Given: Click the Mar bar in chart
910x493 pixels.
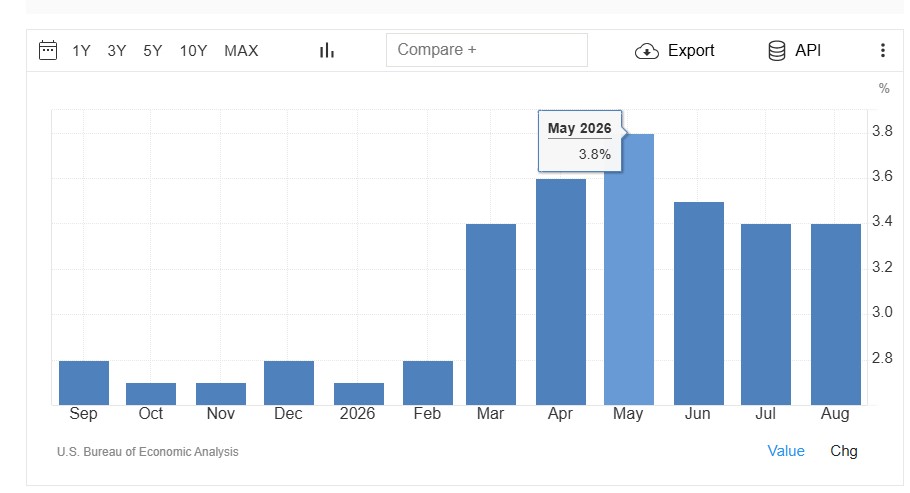Looking at the screenshot, I should [491, 314].
